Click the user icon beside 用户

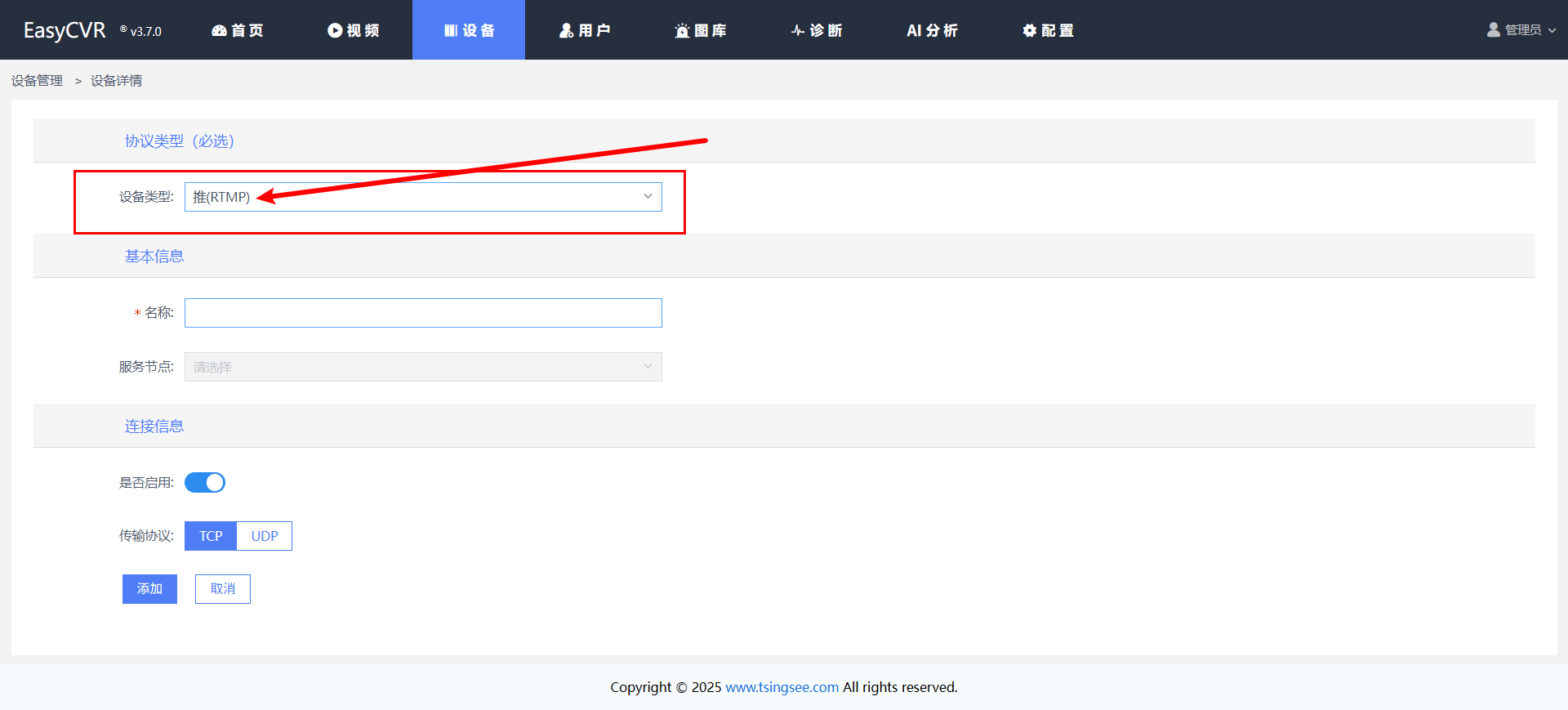coord(566,30)
